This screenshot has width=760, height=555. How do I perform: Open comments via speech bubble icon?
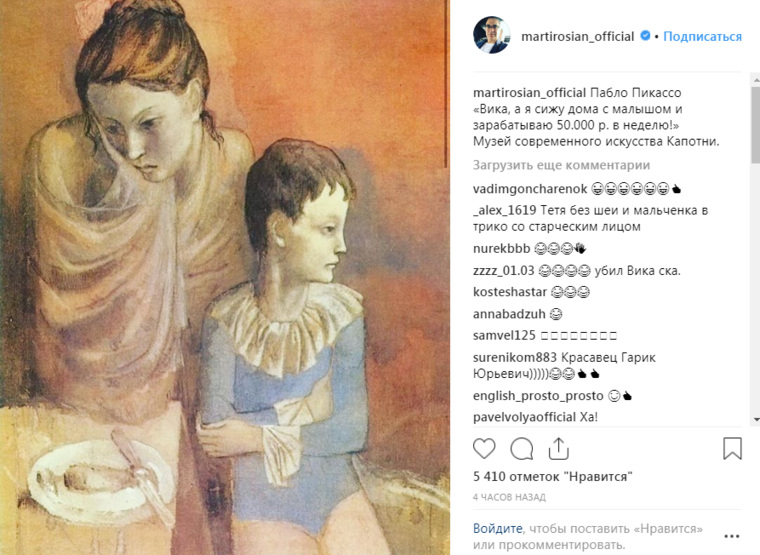pyautogui.click(x=522, y=448)
